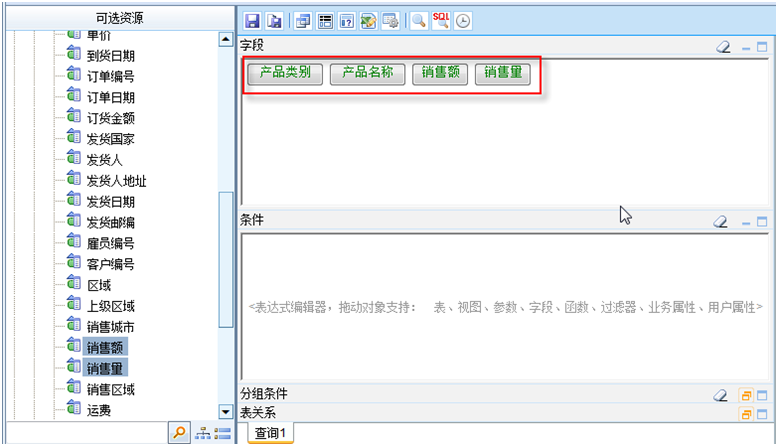Select 到货日期 in the resource tree
This screenshot has height=446, width=778.
click(111, 56)
